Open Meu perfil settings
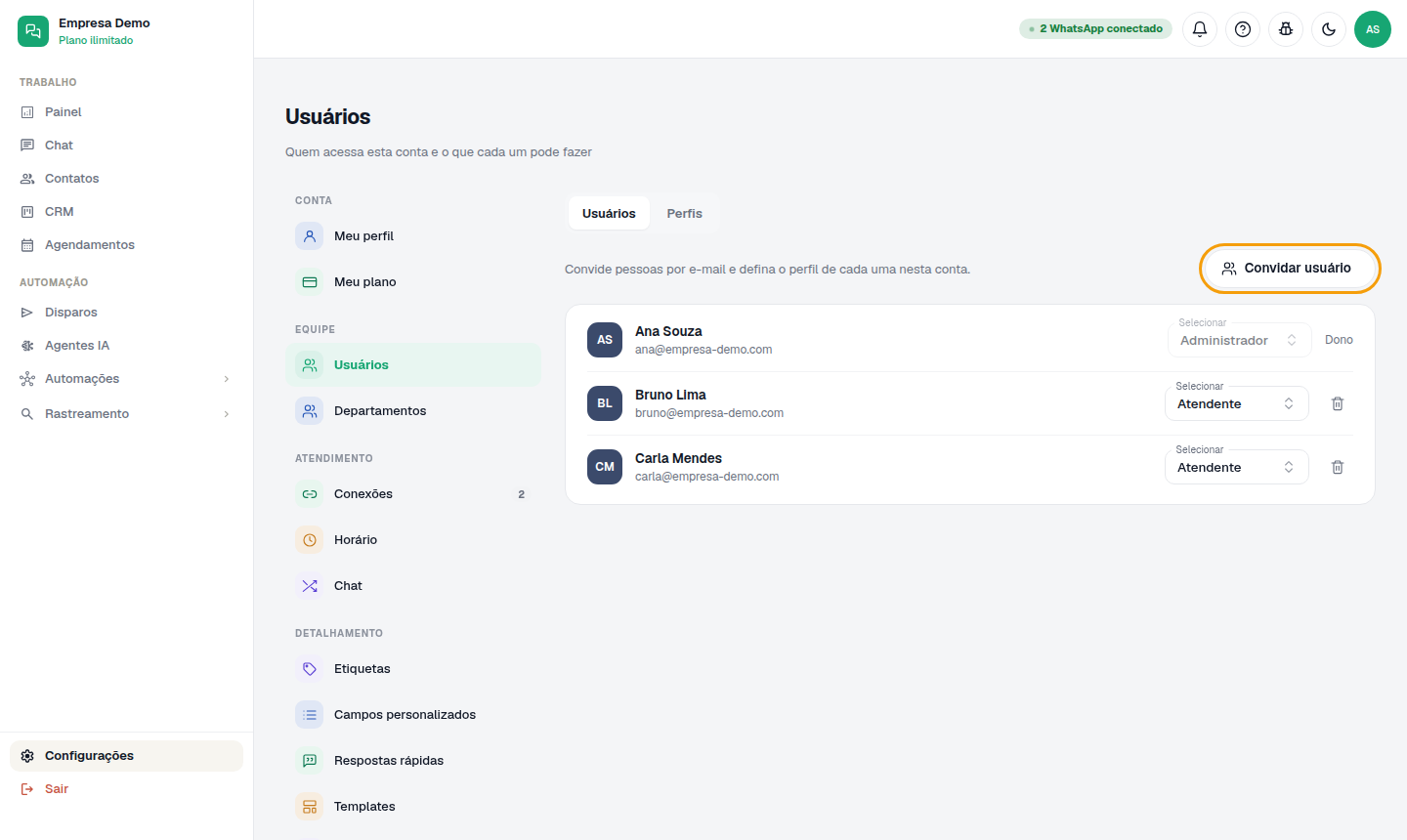This screenshot has width=1407, height=840. click(x=413, y=236)
